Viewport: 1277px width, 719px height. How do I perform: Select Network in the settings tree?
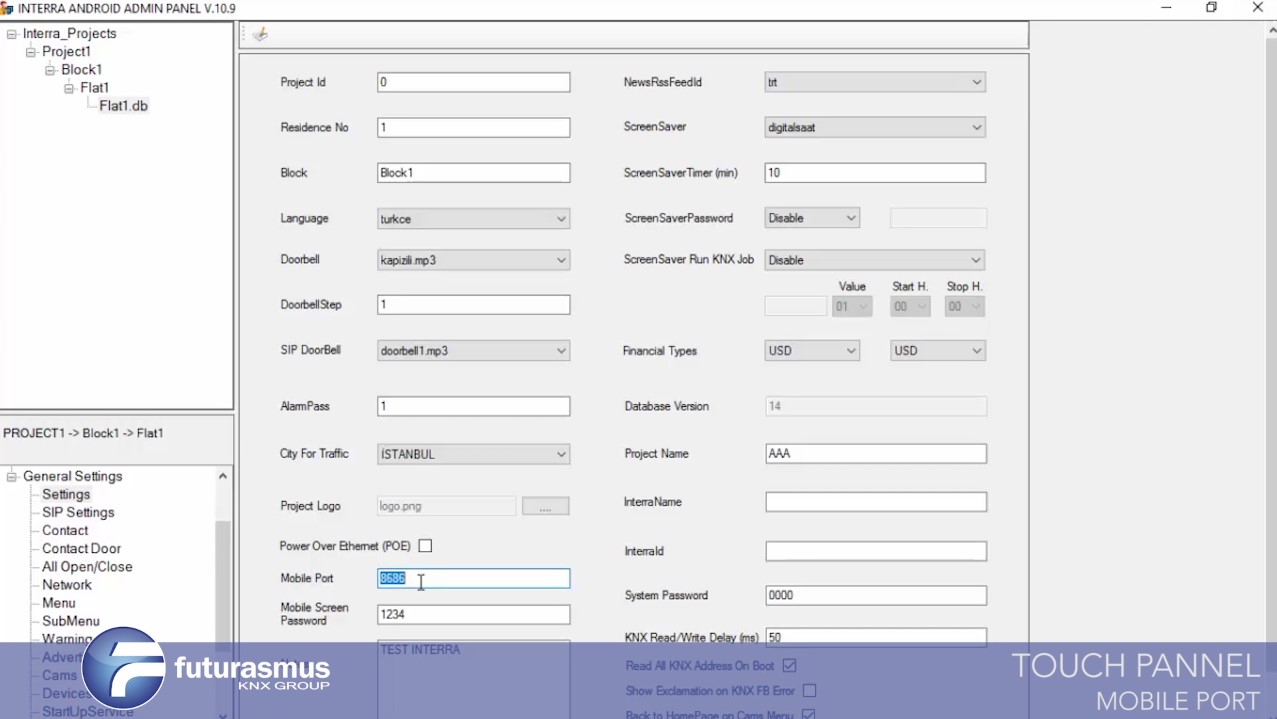coord(66,585)
